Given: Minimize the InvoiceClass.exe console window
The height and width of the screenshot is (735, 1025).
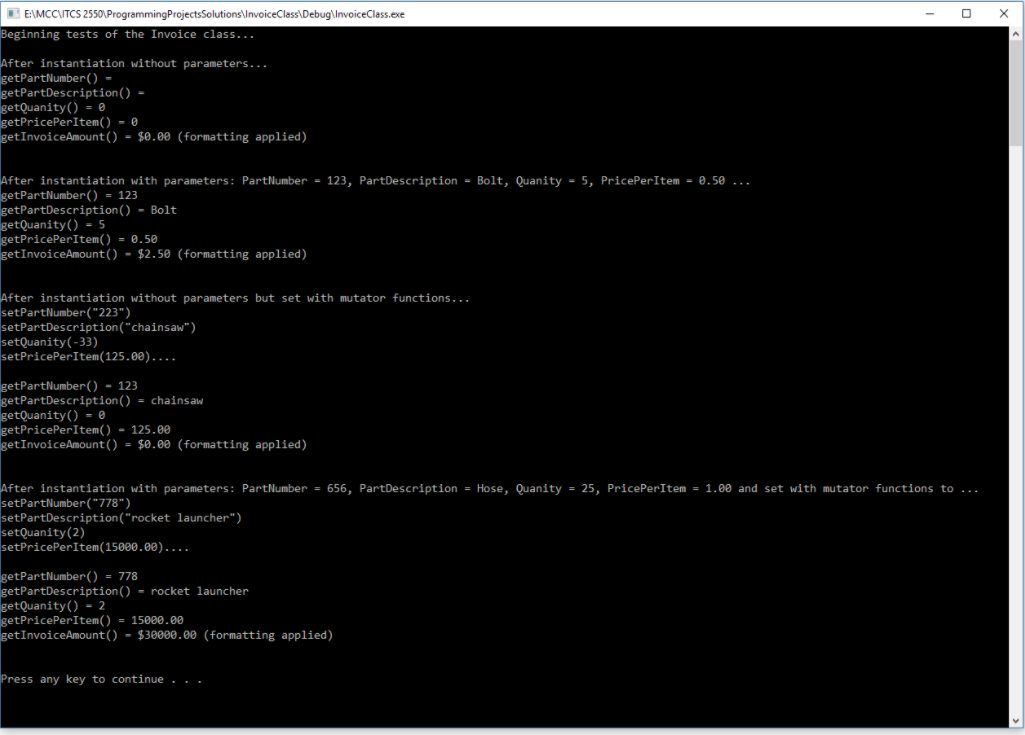Looking at the screenshot, I should coord(930,14).
